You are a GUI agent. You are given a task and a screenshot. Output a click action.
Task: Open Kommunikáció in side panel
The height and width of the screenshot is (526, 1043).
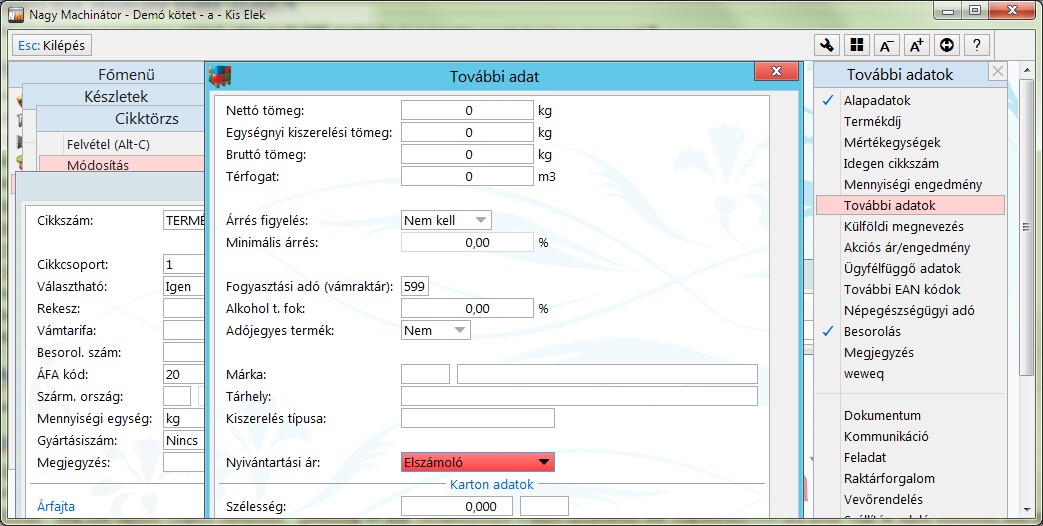[x=886, y=437]
